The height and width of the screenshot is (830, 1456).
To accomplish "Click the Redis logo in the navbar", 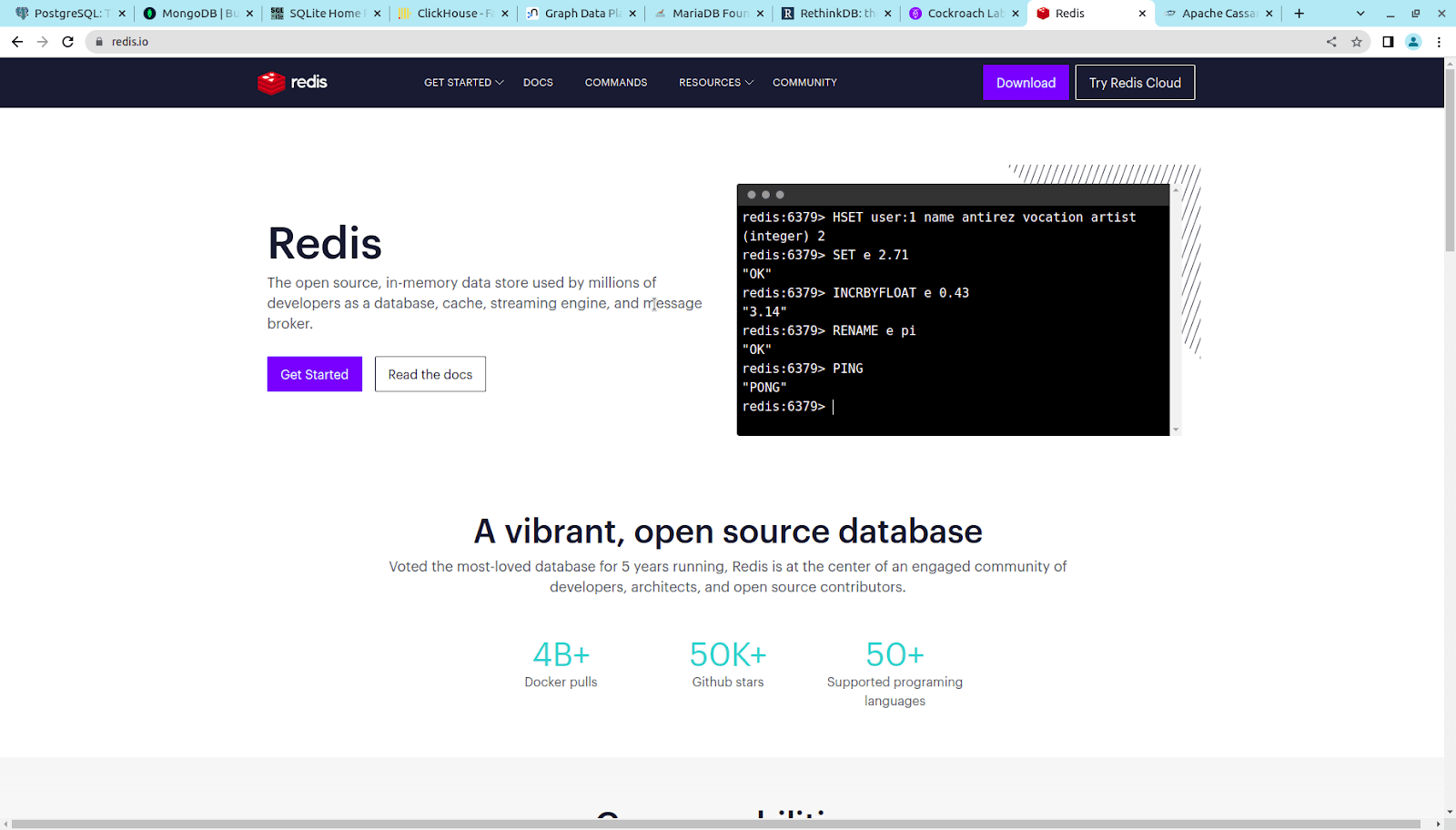I will point(291,82).
